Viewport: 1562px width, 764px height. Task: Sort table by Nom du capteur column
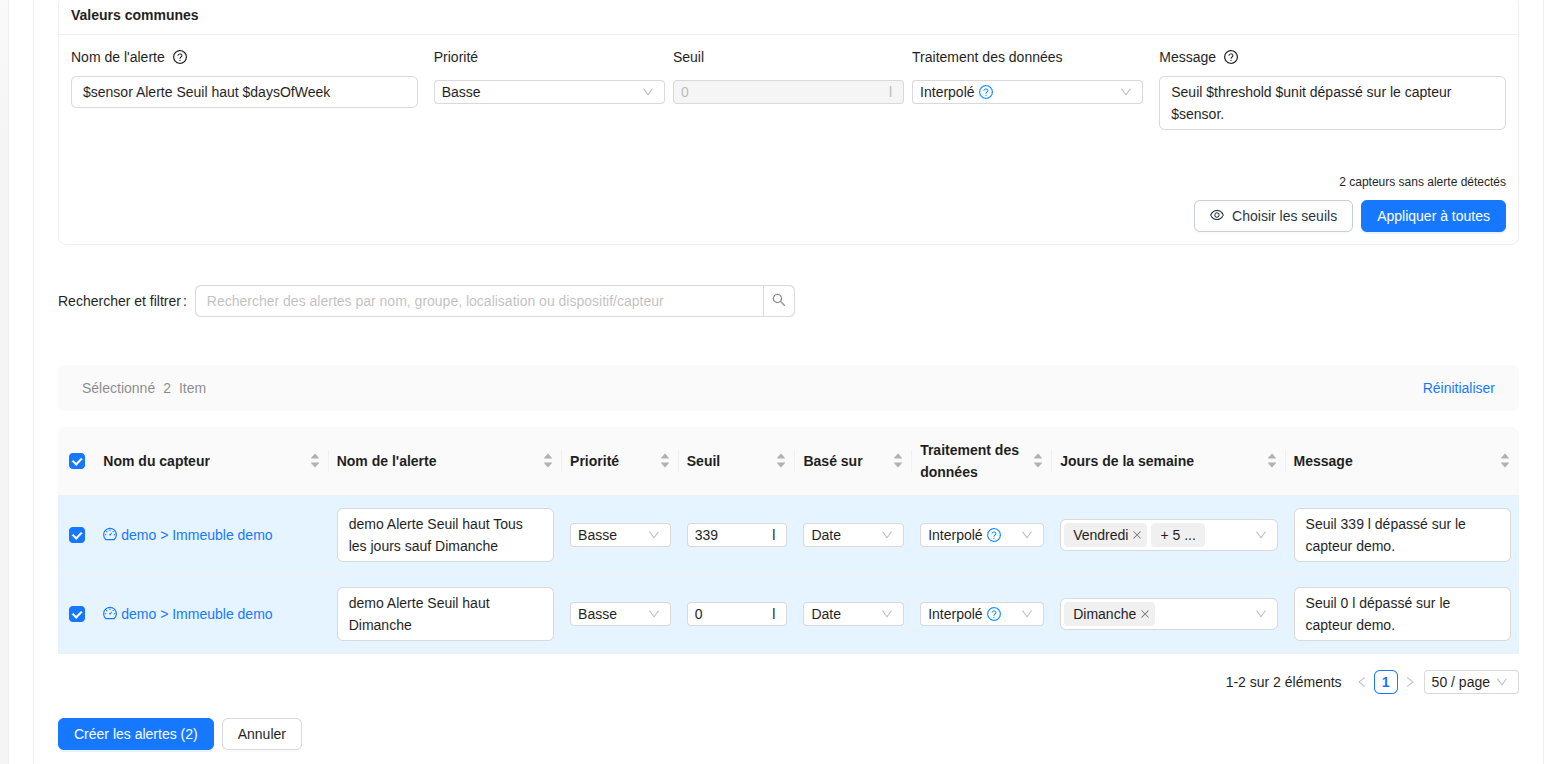(315, 461)
